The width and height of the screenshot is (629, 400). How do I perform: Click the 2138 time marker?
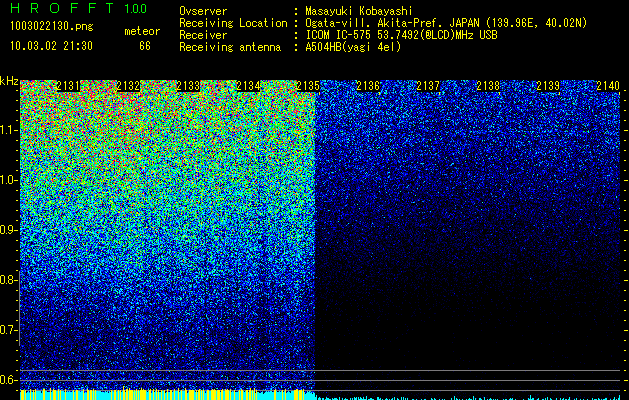click(488, 86)
